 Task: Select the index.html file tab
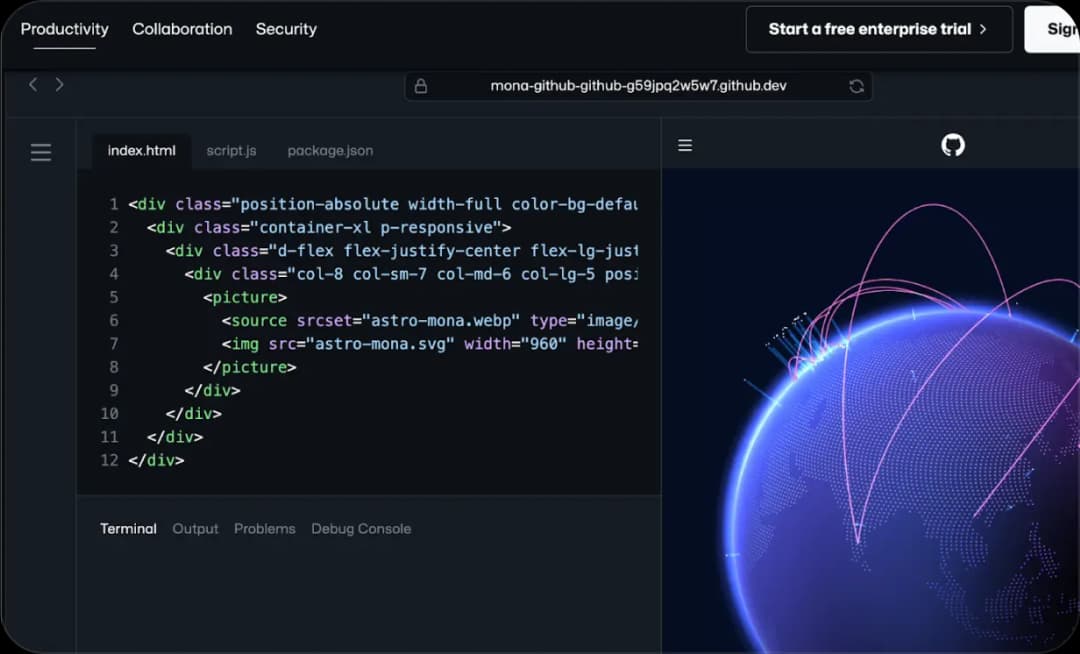(141, 151)
